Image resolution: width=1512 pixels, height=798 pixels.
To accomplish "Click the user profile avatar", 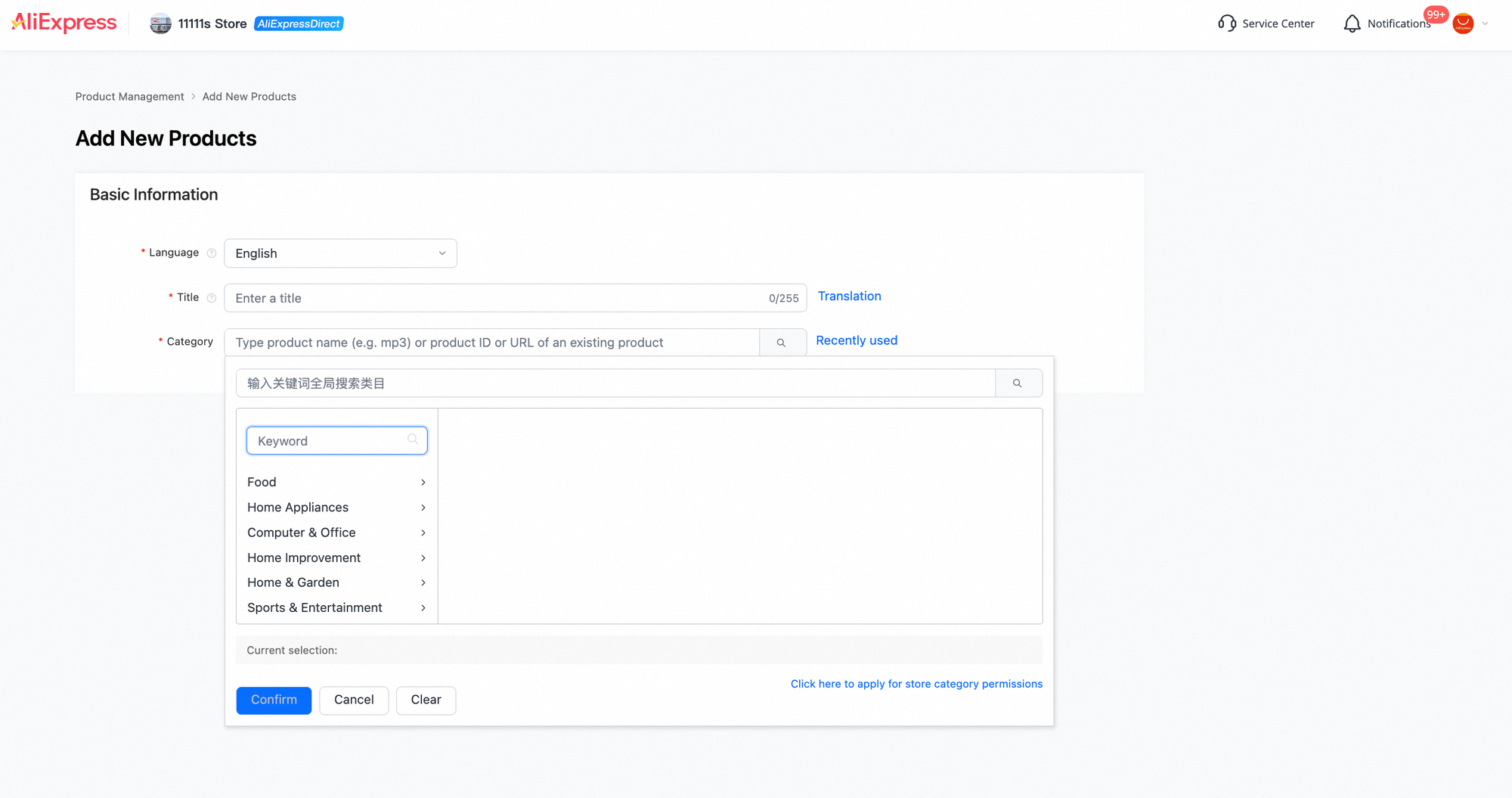I will click(x=1463, y=23).
